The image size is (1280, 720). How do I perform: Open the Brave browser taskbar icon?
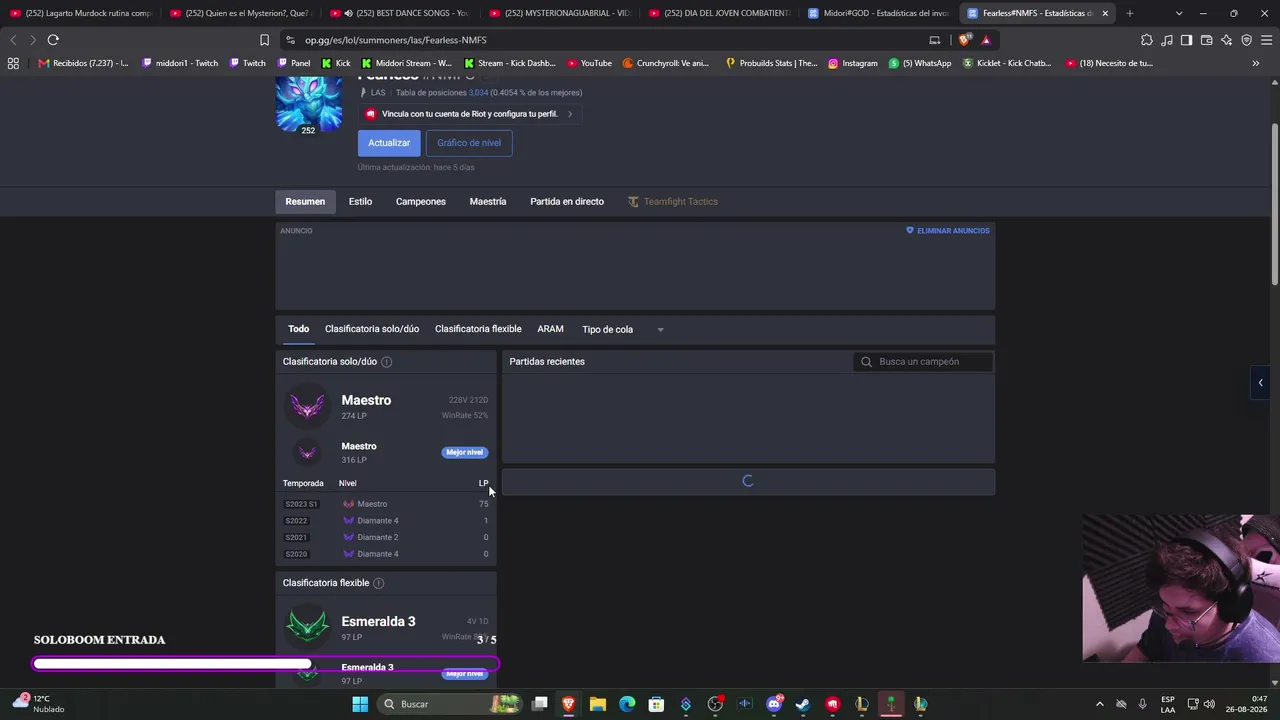pyautogui.click(x=568, y=704)
